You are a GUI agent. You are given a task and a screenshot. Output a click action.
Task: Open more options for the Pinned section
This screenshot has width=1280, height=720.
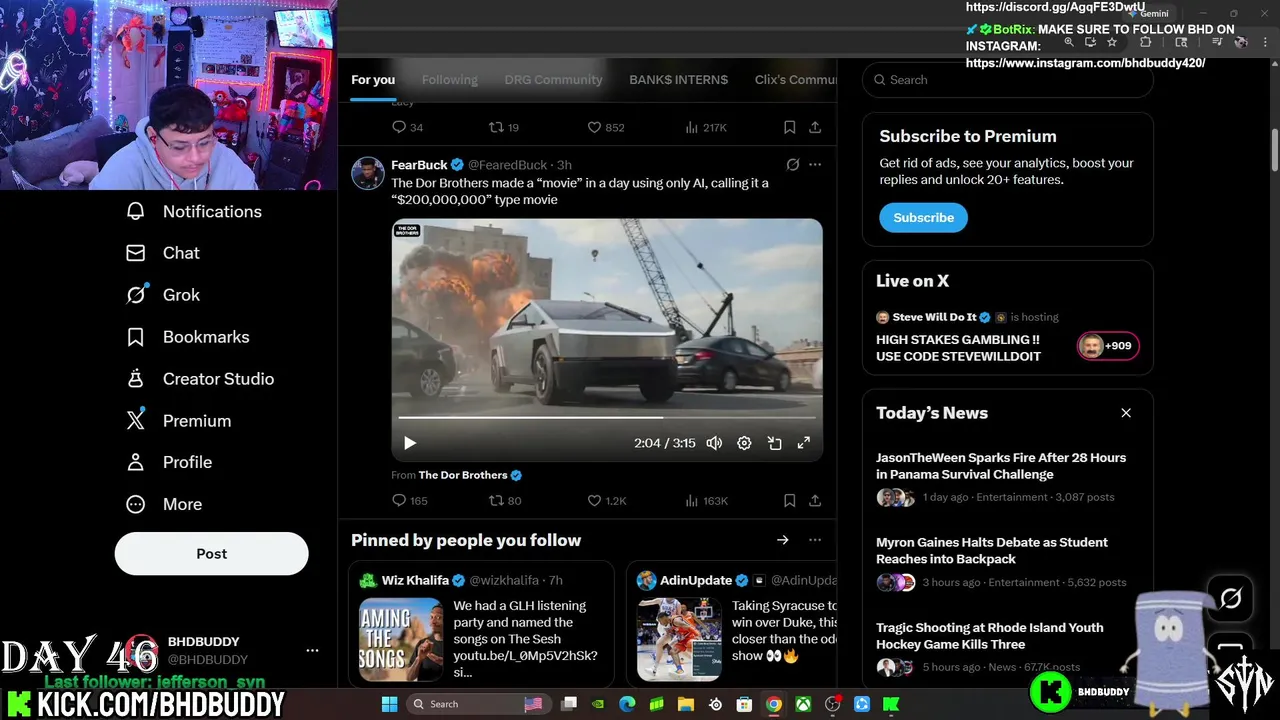pyautogui.click(x=815, y=540)
